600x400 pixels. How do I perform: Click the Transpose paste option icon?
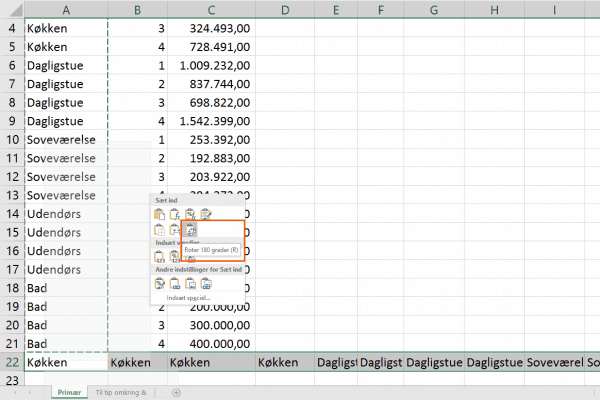point(190,230)
